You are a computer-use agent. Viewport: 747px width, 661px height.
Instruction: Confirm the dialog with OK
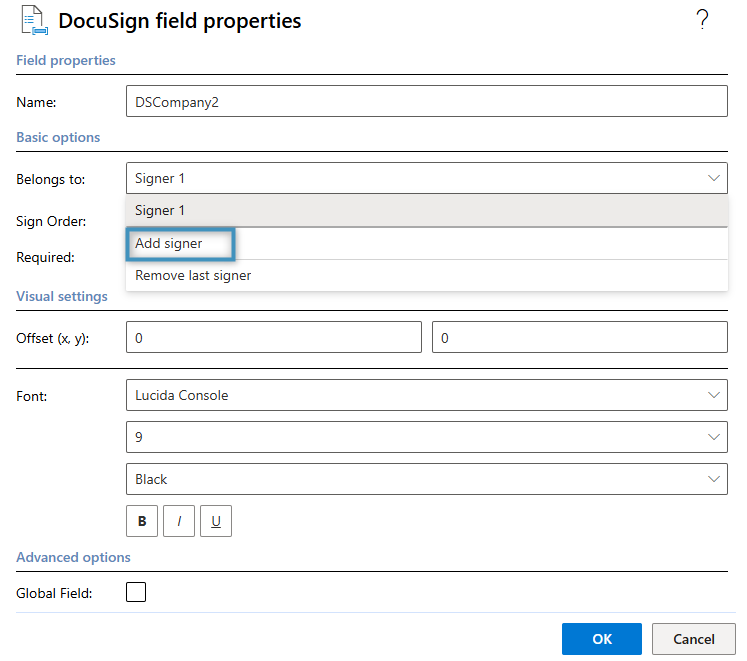(x=601, y=639)
